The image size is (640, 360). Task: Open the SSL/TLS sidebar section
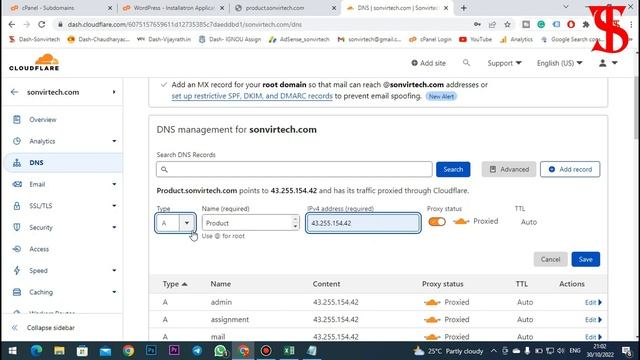(x=40, y=206)
